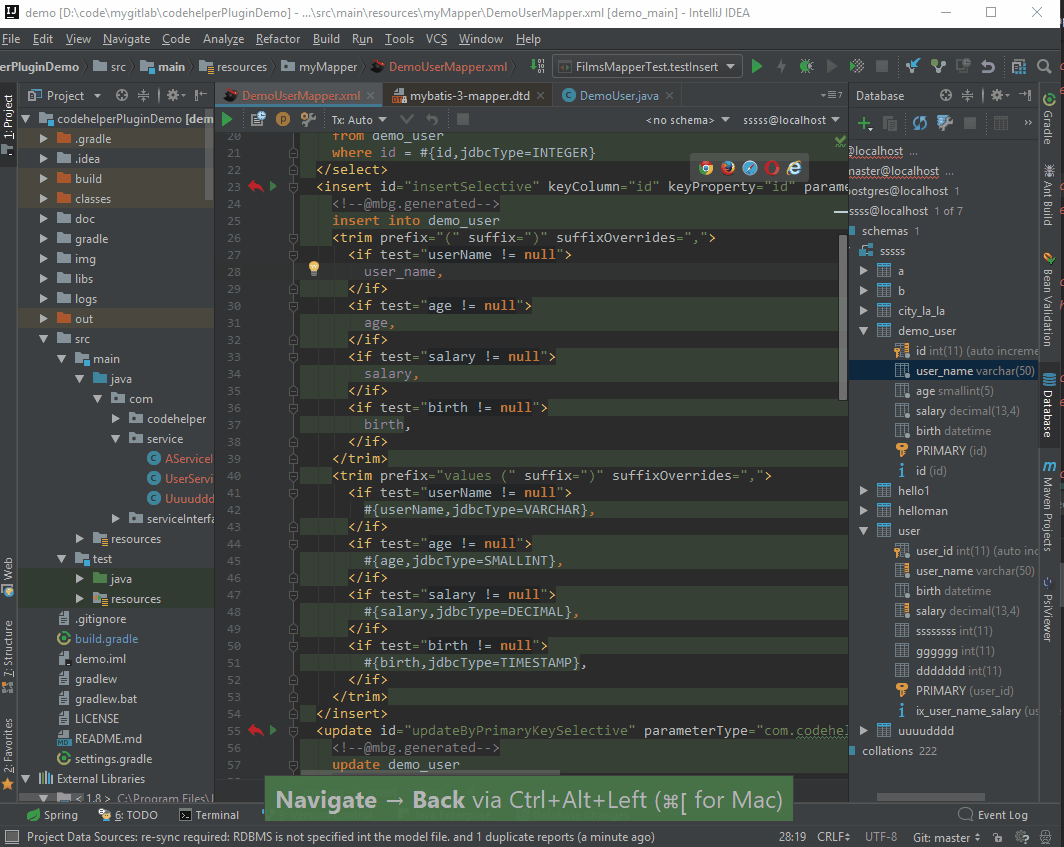This screenshot has height=847, width=1064.
Task: Click myMapper breadcrumb in navigation bar
Action: (x=320, y=67)
